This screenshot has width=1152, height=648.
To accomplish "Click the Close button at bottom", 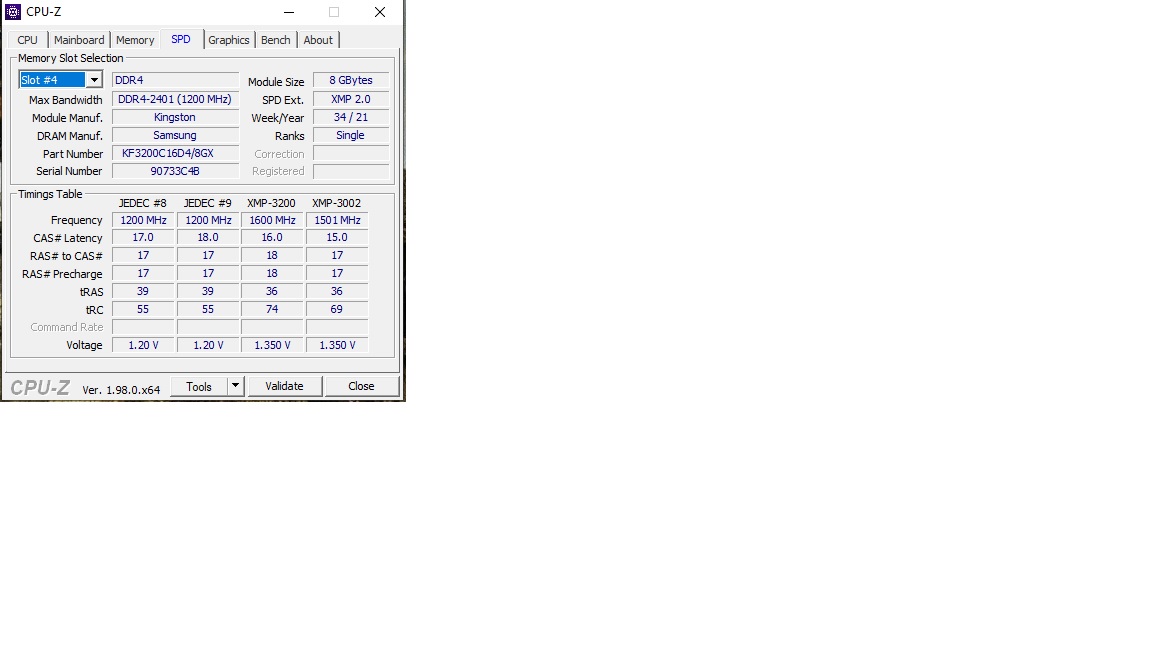I will 361,386.
